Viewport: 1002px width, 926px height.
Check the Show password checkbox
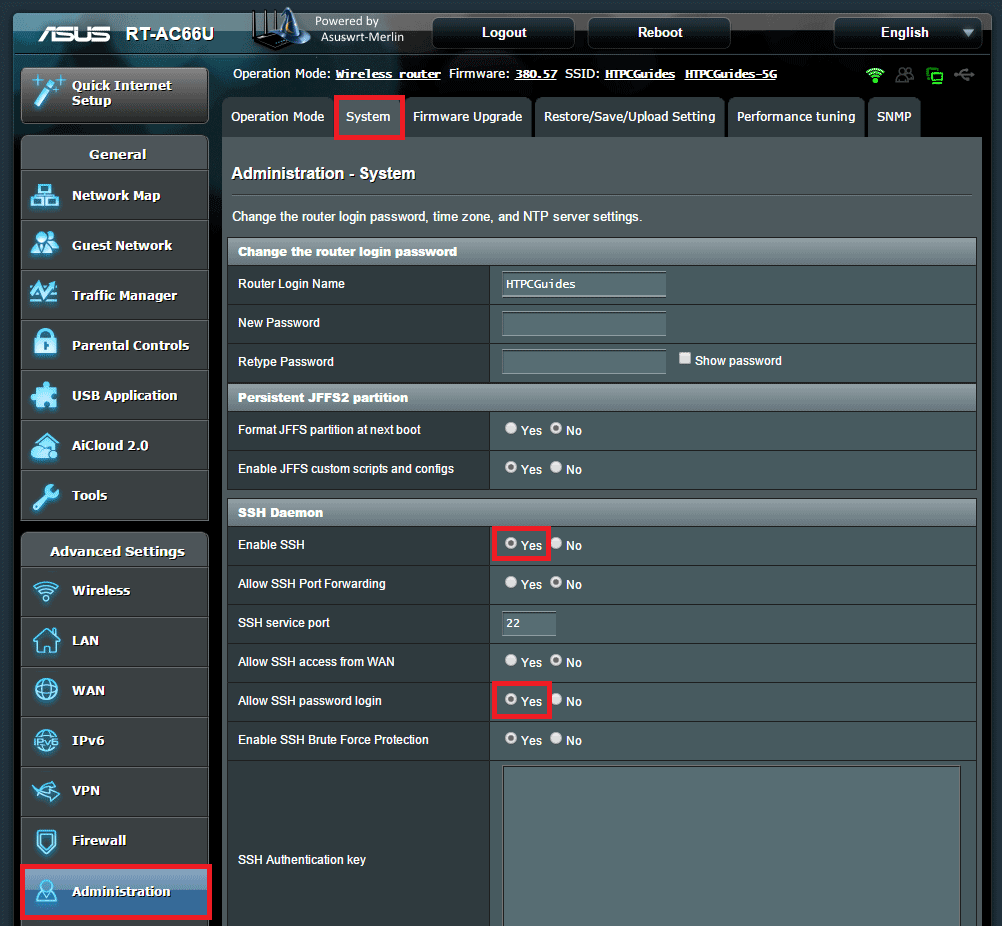(x=685, y=359)
